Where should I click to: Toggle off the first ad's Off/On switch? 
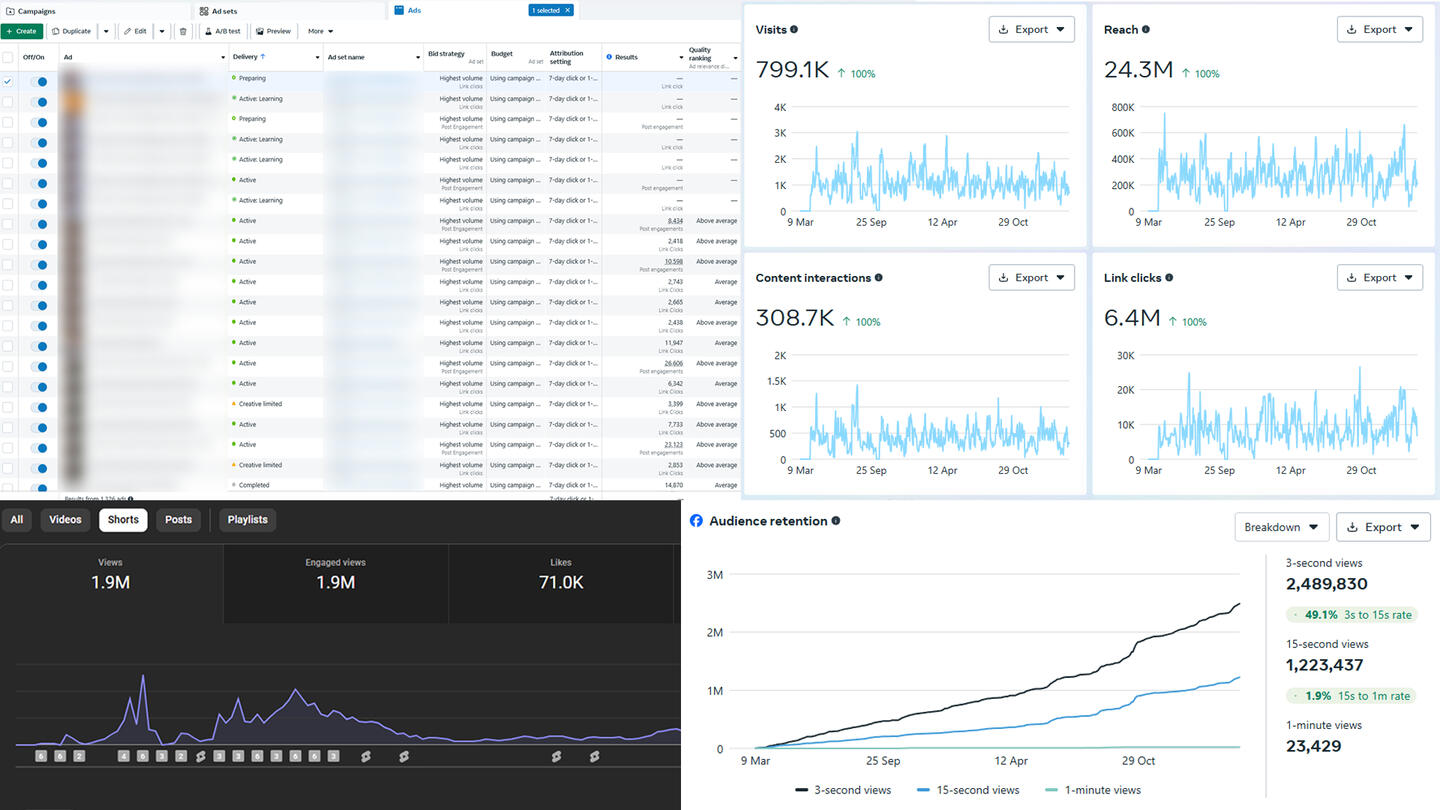[38, 82]
